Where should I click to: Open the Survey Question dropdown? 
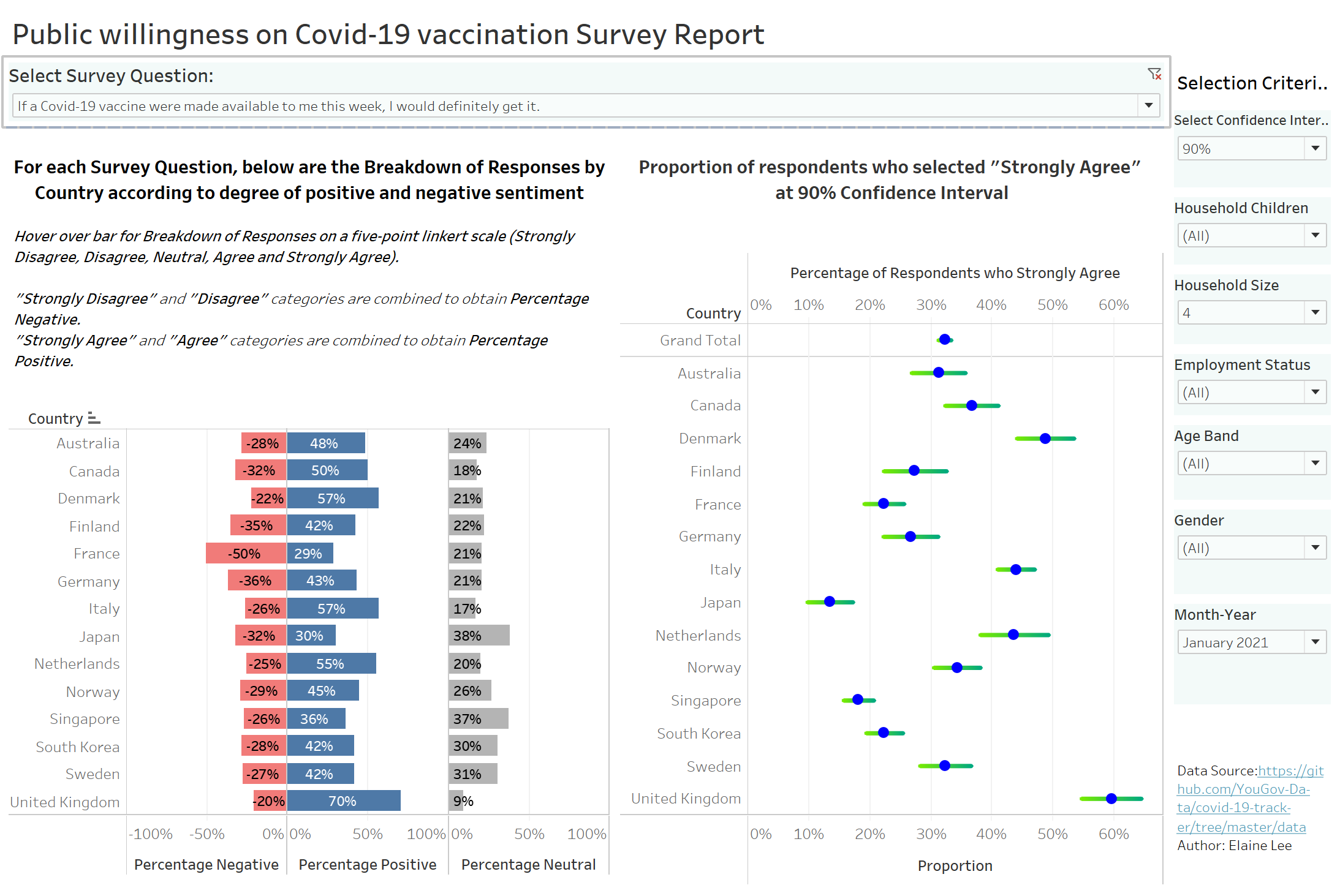1148,105
